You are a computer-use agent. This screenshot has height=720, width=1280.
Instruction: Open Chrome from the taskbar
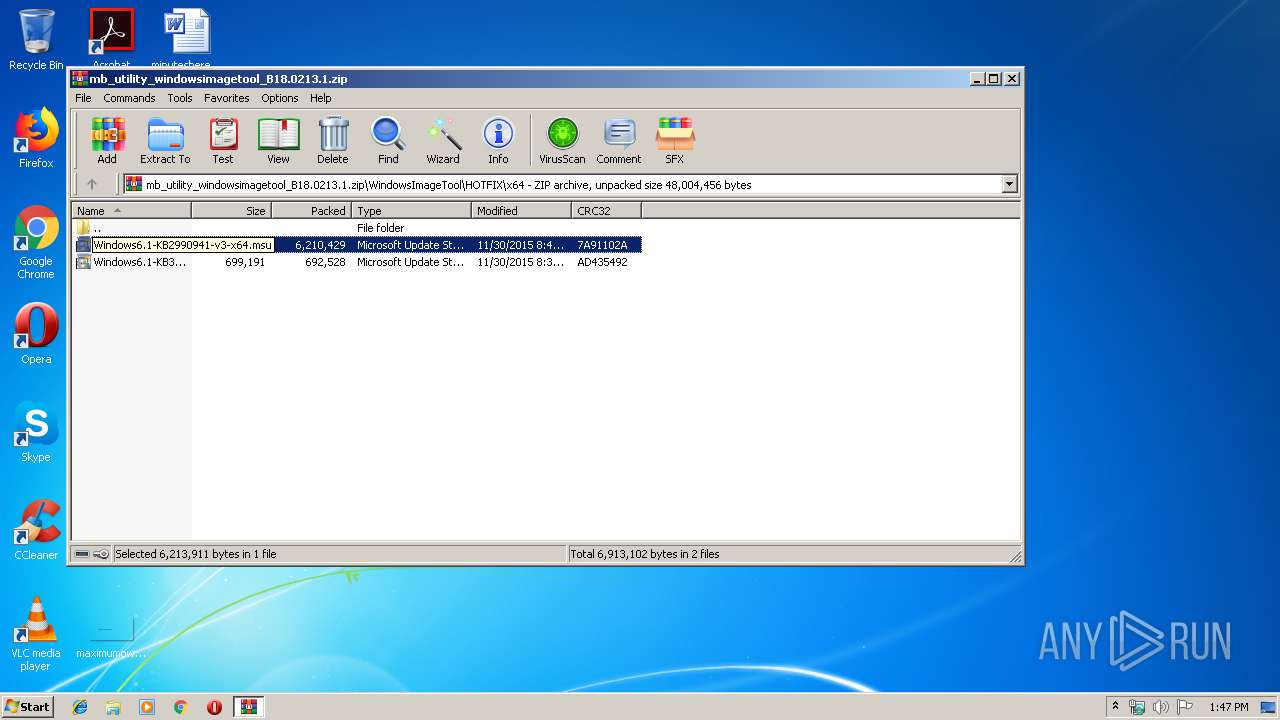[180, 707]
